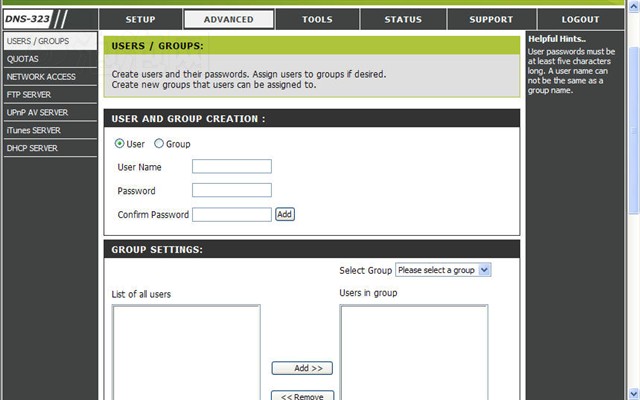Screen dimensions: 640x400
Task: Open the Select Group dropdown
Action: click(443, 270)
